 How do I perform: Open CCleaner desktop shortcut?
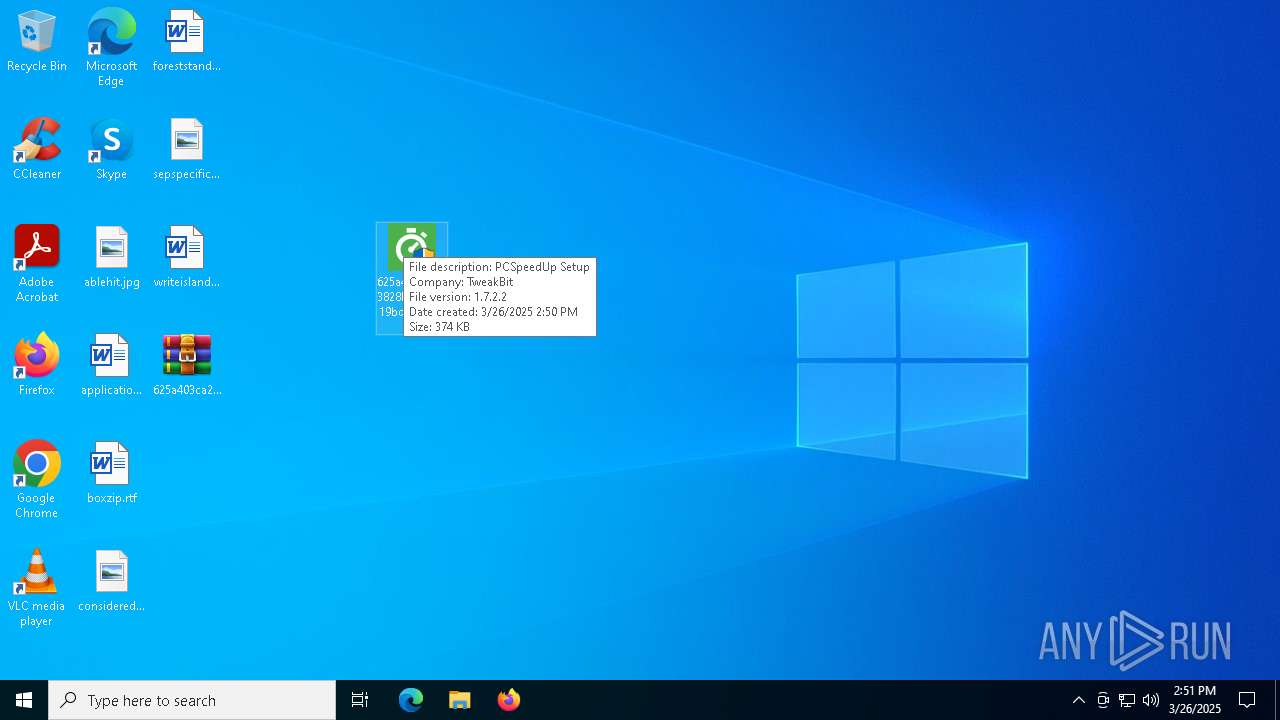(x=37, y=150)
